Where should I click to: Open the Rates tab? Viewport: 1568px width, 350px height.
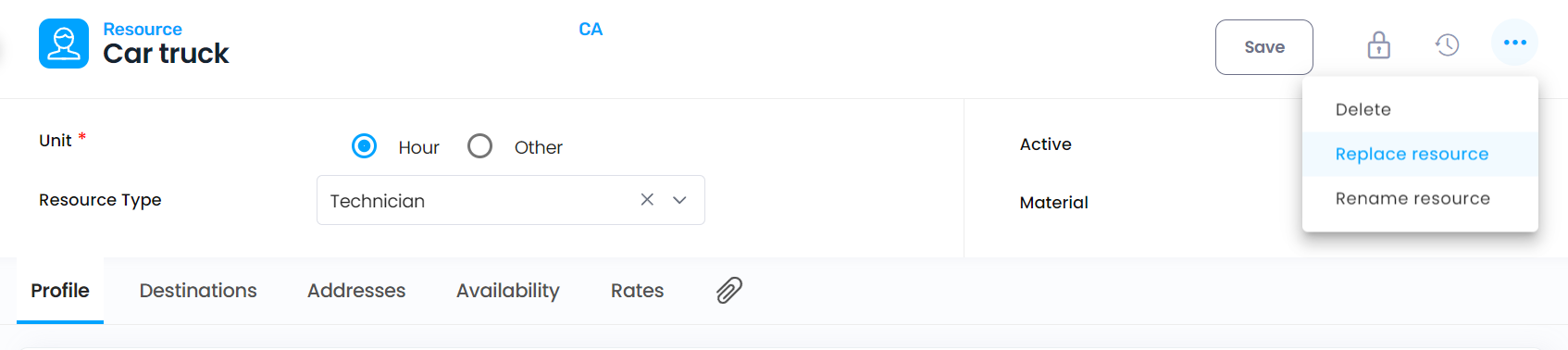point(638,291)
